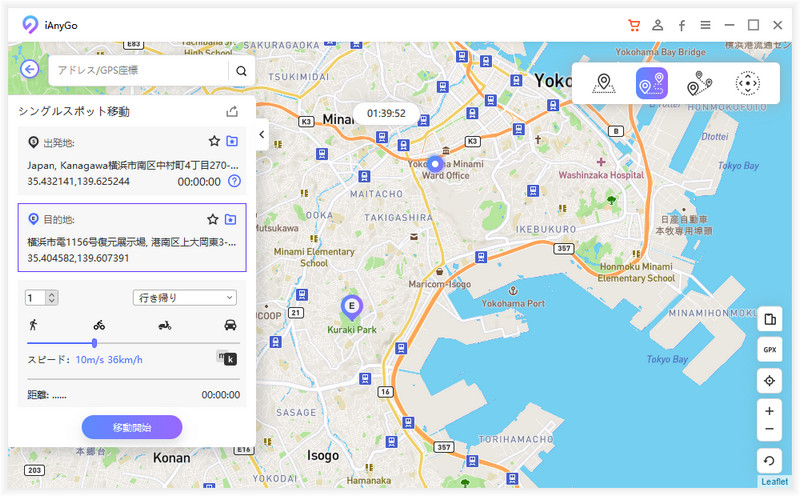Click the speed slider handle

coord(94,343)
